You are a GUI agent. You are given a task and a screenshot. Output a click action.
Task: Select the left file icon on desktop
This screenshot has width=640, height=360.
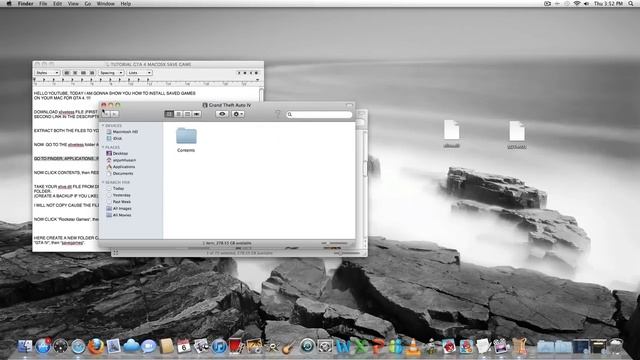[x=451, y=134]
